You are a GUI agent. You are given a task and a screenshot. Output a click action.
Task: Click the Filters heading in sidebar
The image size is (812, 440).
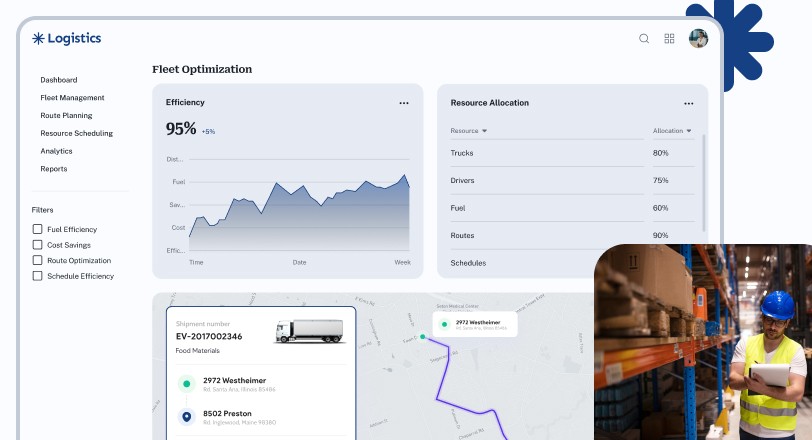[42, 210]
